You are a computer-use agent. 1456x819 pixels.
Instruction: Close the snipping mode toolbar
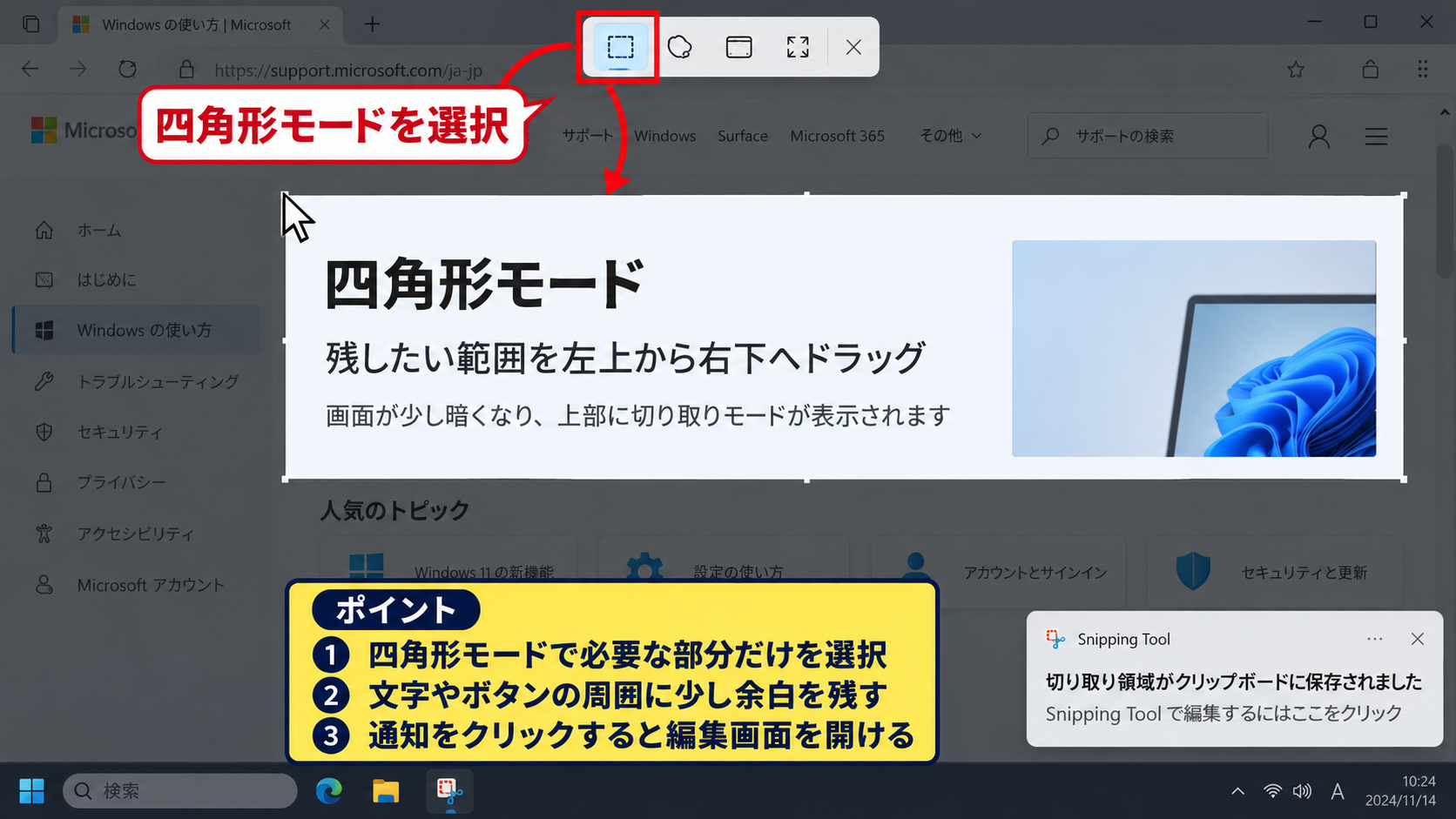(x=853, y=47)
